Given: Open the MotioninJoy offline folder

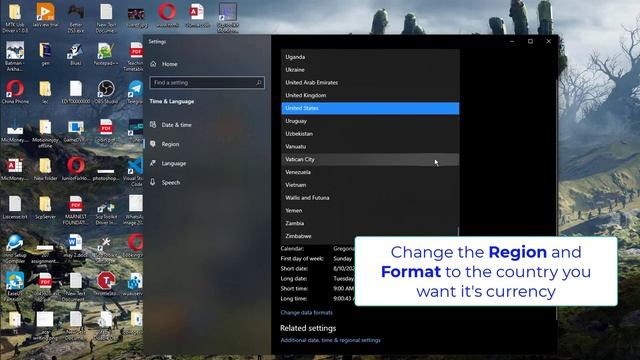Looking at the screenshot, I should [x=45, y=133].
